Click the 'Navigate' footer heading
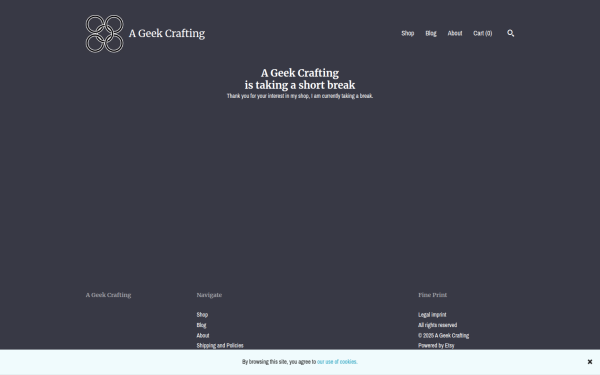 point(209,295)
